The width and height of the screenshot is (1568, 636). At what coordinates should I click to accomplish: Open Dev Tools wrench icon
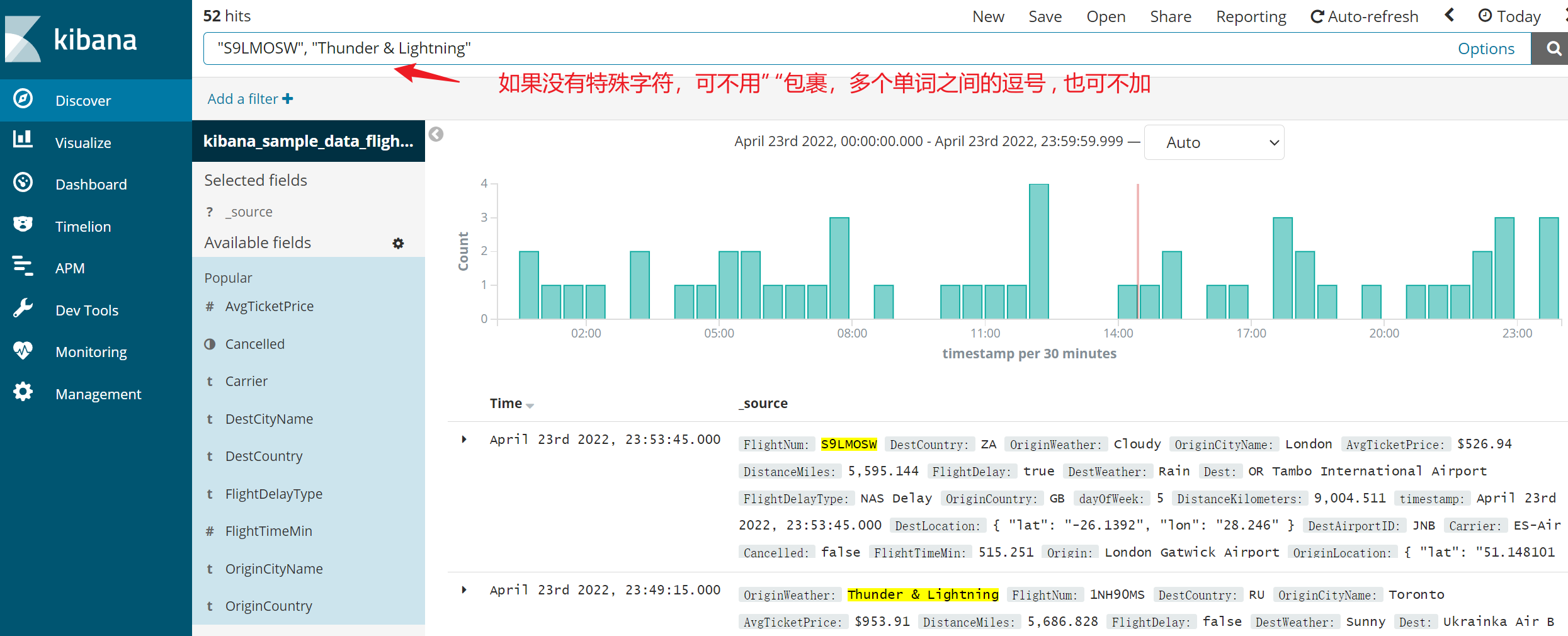pyautogui.click(x=23, y=309)
